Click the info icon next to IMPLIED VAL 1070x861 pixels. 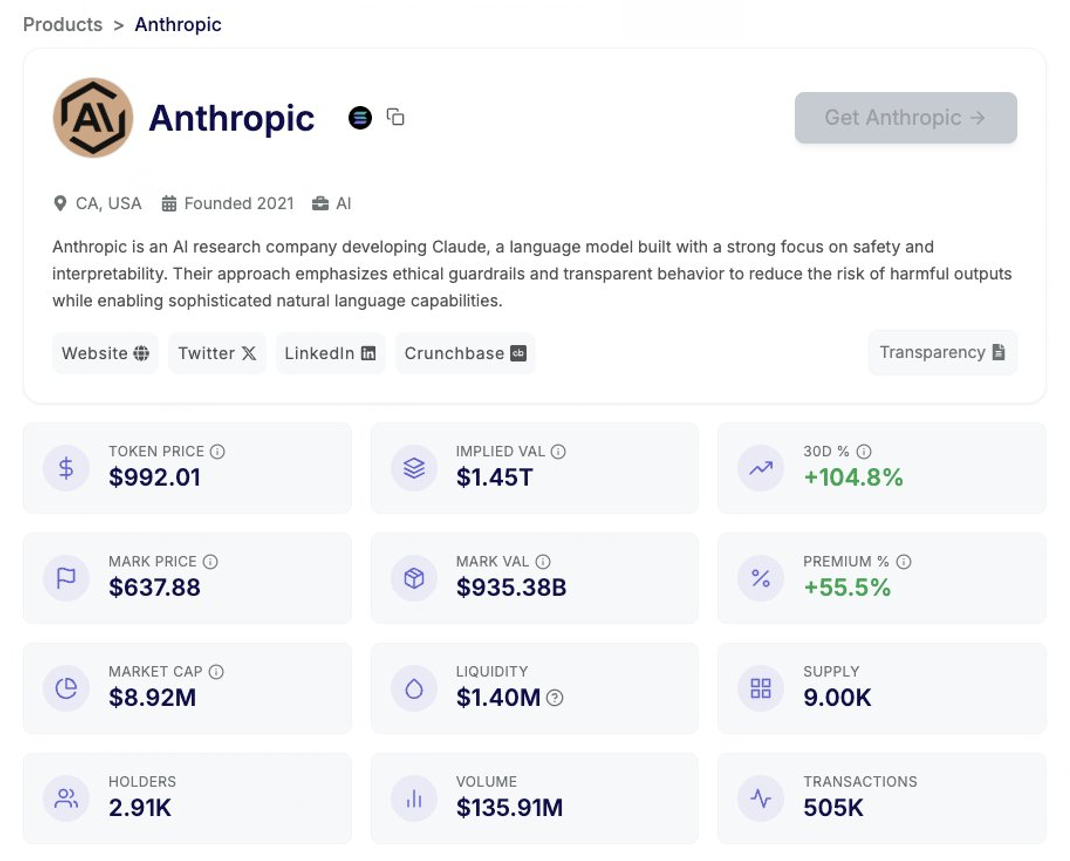tap(558, 452)
